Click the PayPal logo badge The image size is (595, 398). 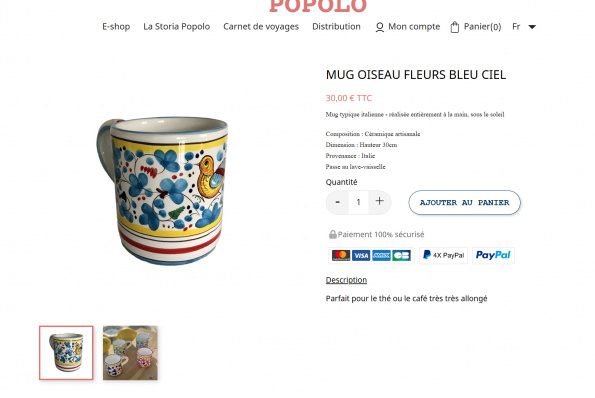[x=493, y=255]
